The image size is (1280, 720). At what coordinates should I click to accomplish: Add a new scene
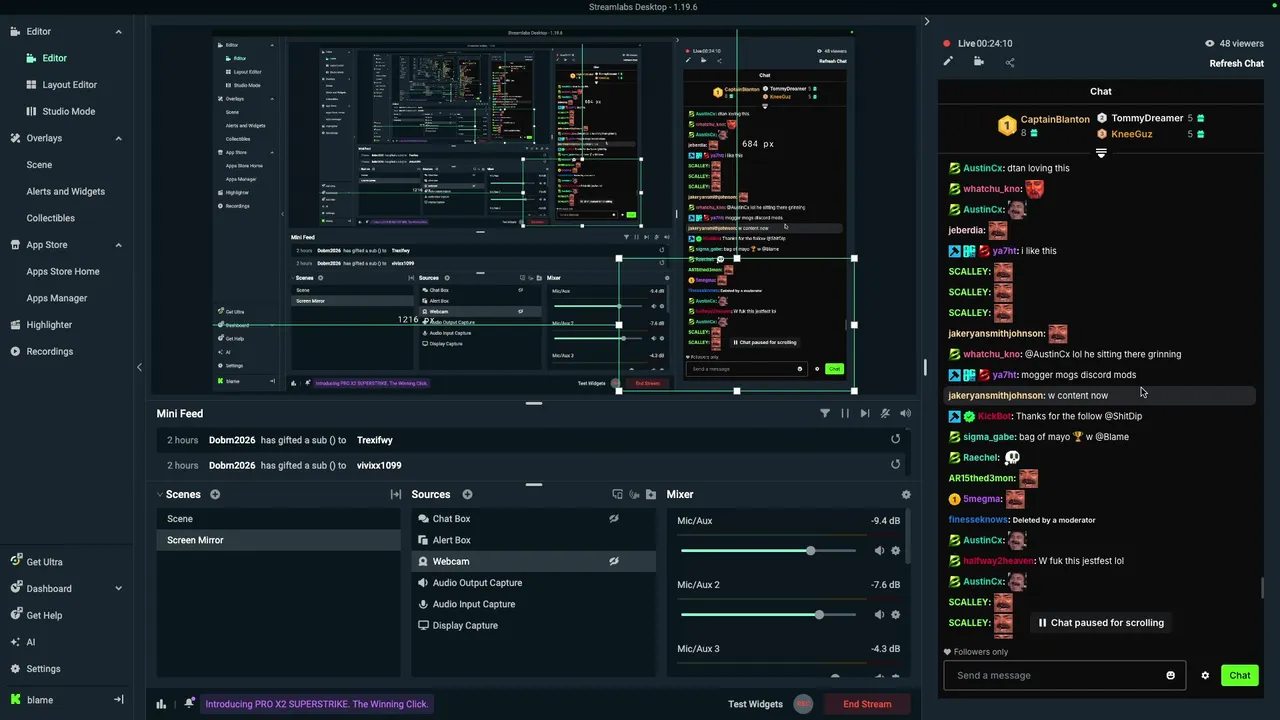click(x=215, y=494)
